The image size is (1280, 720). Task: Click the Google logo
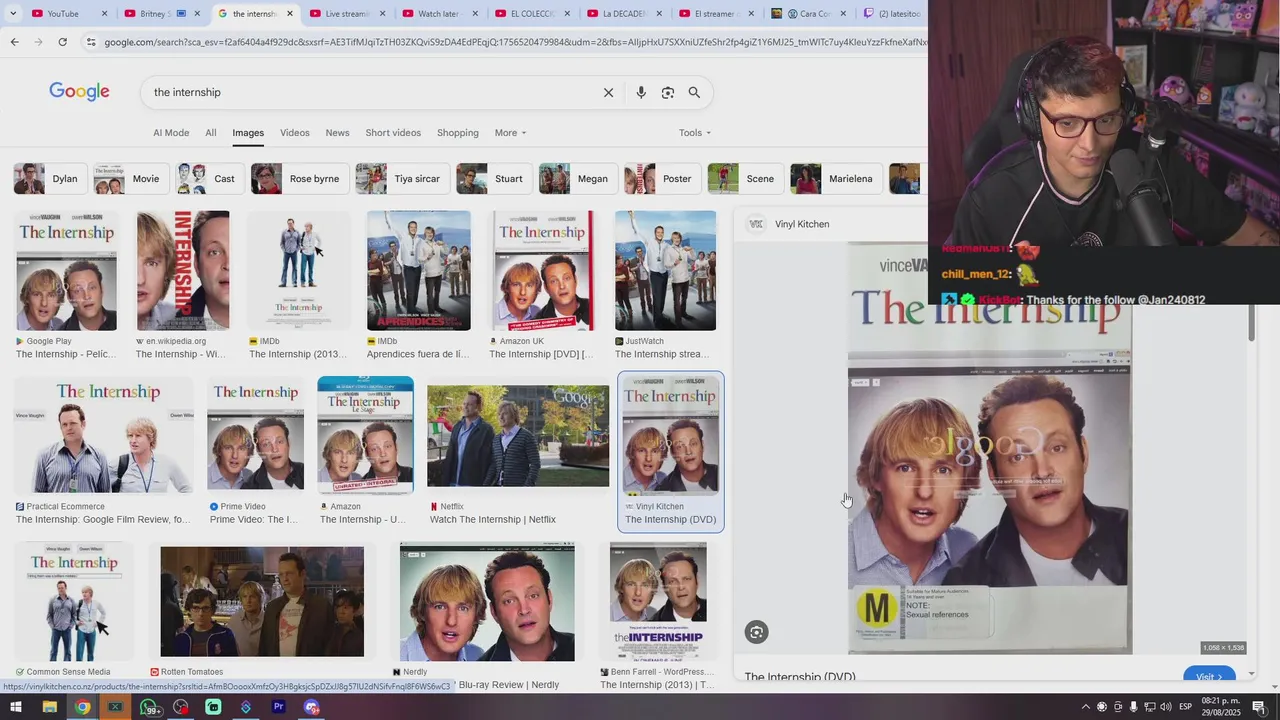pos(79,92)
